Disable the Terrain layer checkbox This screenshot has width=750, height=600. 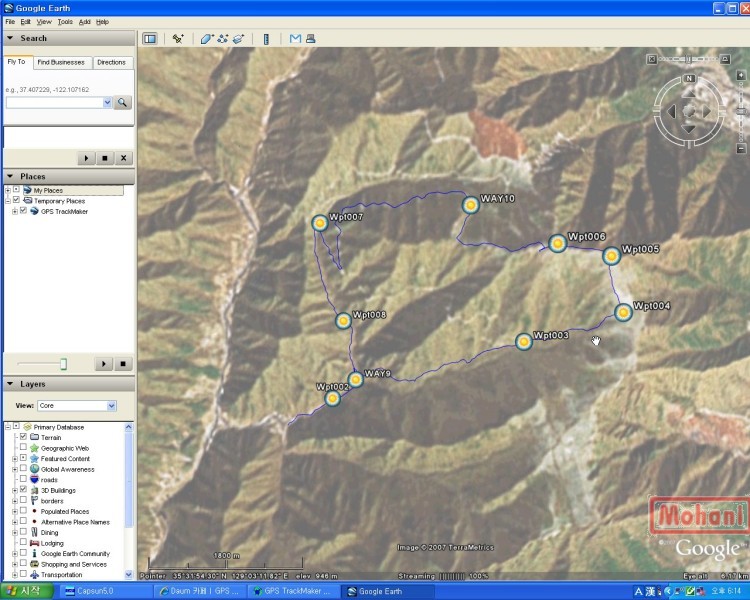(x=23, y=437)
